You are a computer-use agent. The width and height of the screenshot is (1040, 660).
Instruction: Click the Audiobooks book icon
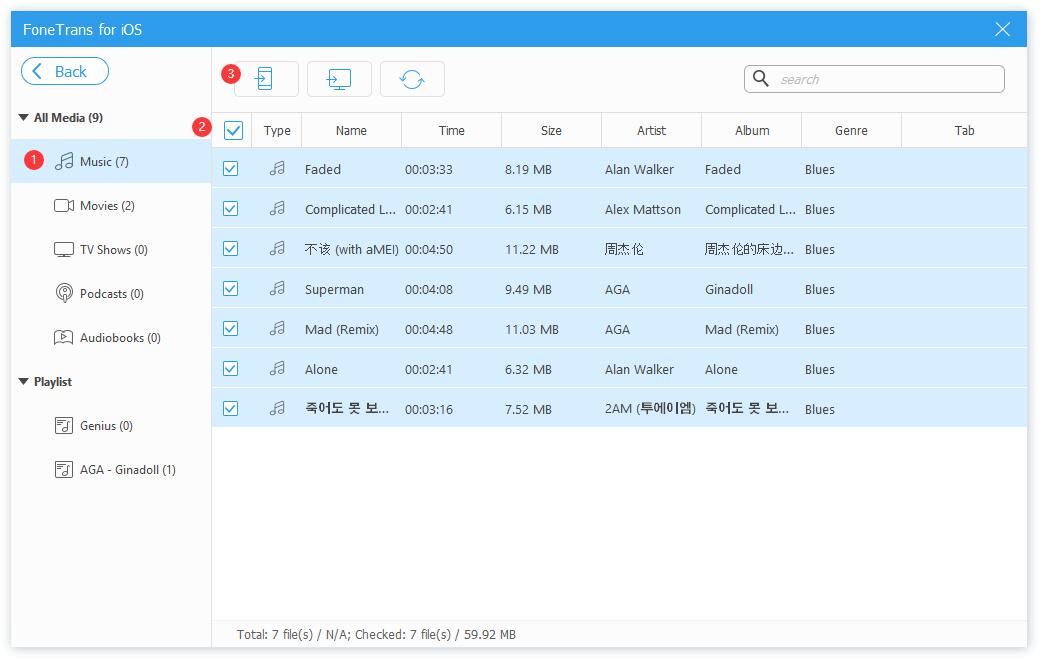point(64,338)
